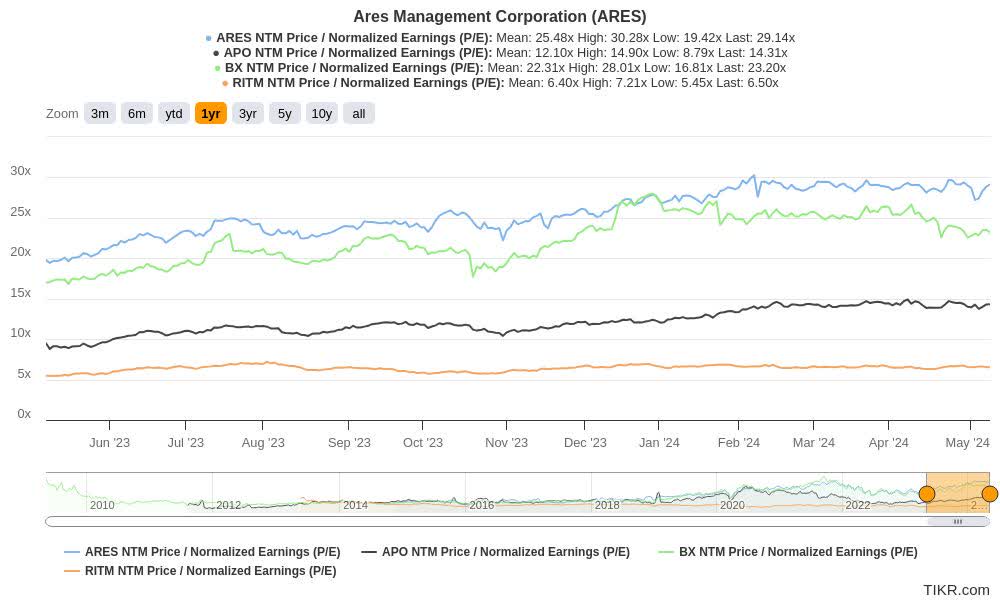Select the 3m zoom range

(99, 113)
